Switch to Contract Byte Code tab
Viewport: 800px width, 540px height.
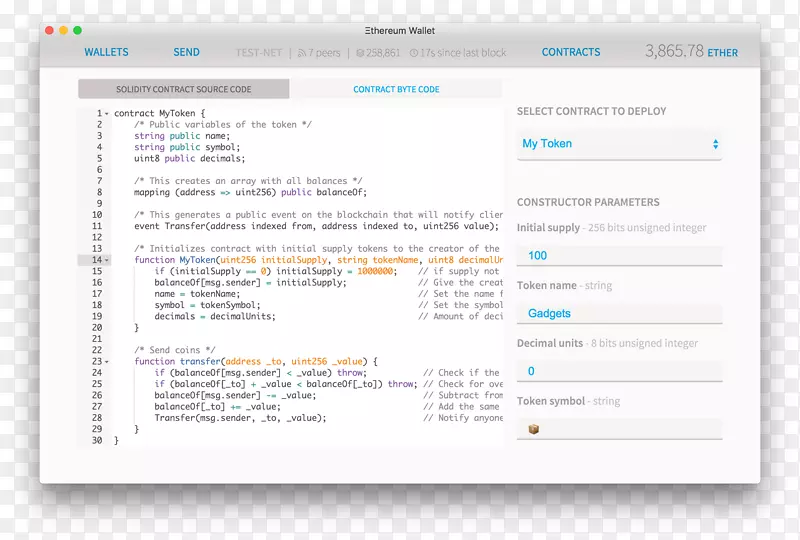pyautogui.click(x=396, y=90)
